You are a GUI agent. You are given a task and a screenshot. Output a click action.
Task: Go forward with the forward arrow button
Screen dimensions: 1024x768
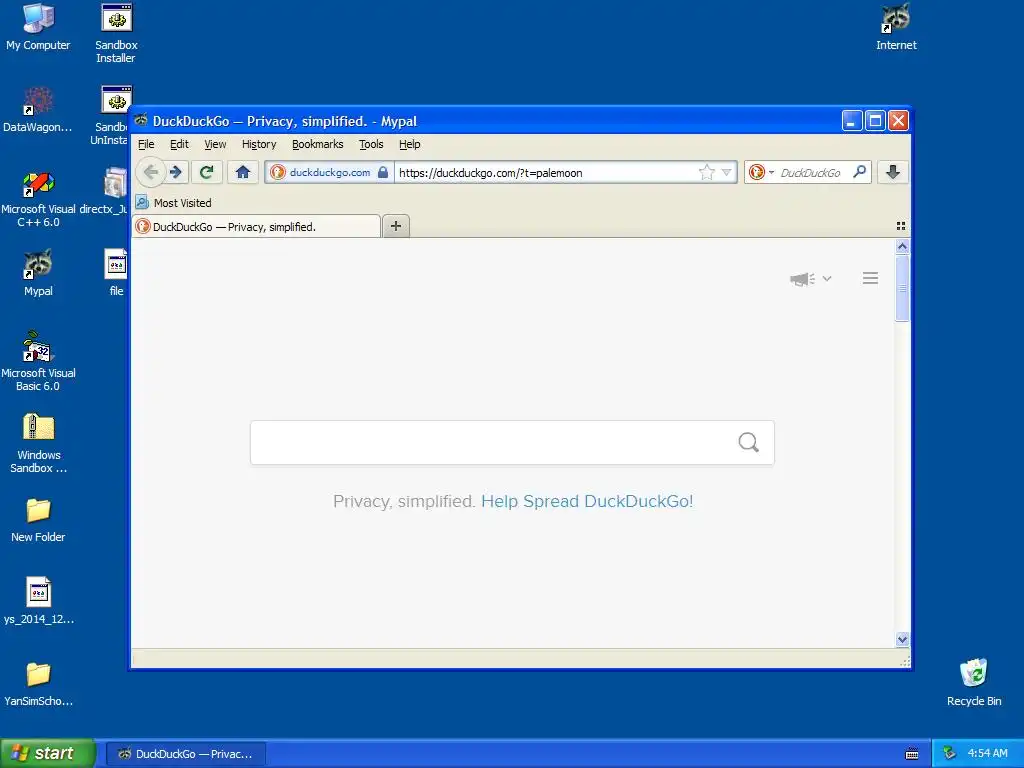pyautogui.click(x=176, y=172)
